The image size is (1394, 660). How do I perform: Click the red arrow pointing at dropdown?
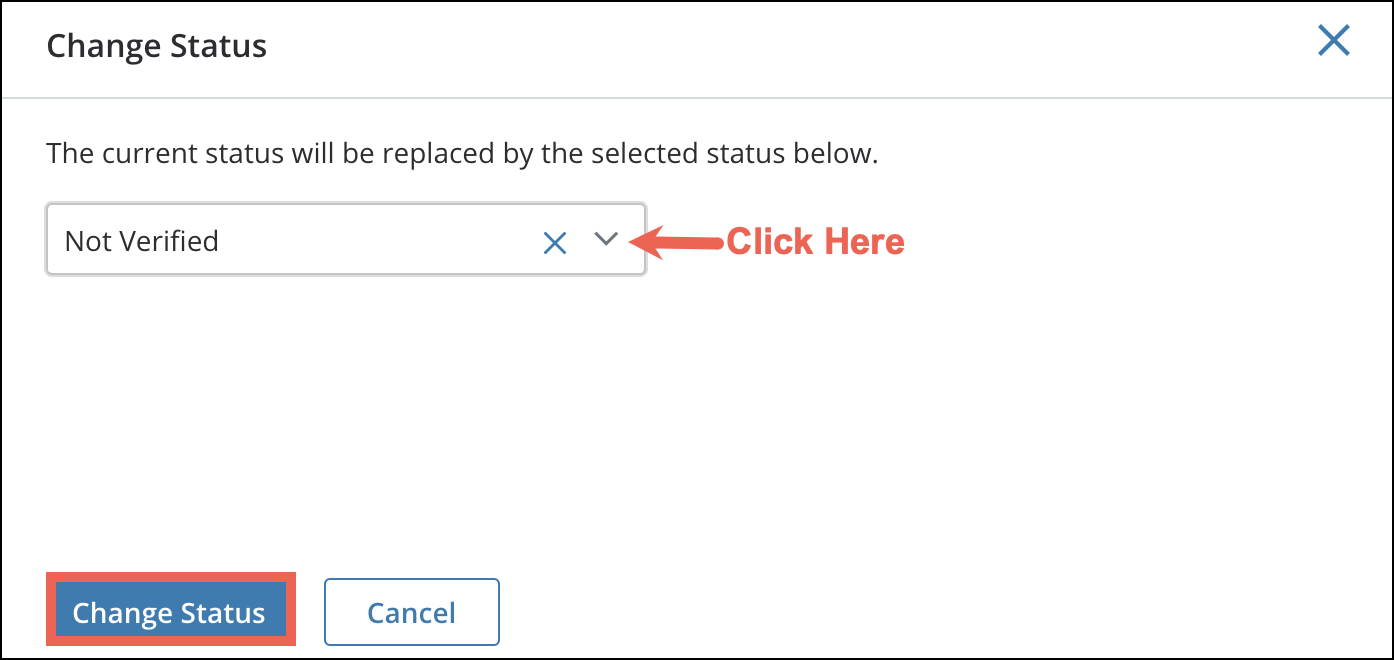point(679,241)
